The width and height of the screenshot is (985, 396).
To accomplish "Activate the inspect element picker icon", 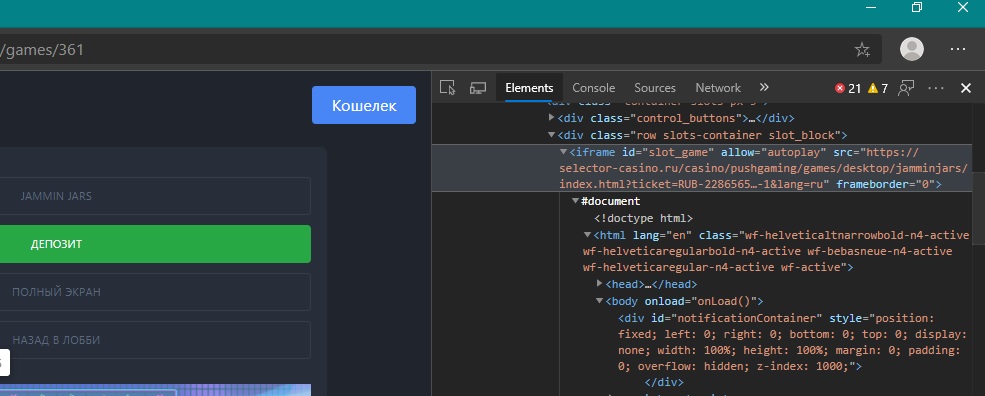I will point(447,88).
